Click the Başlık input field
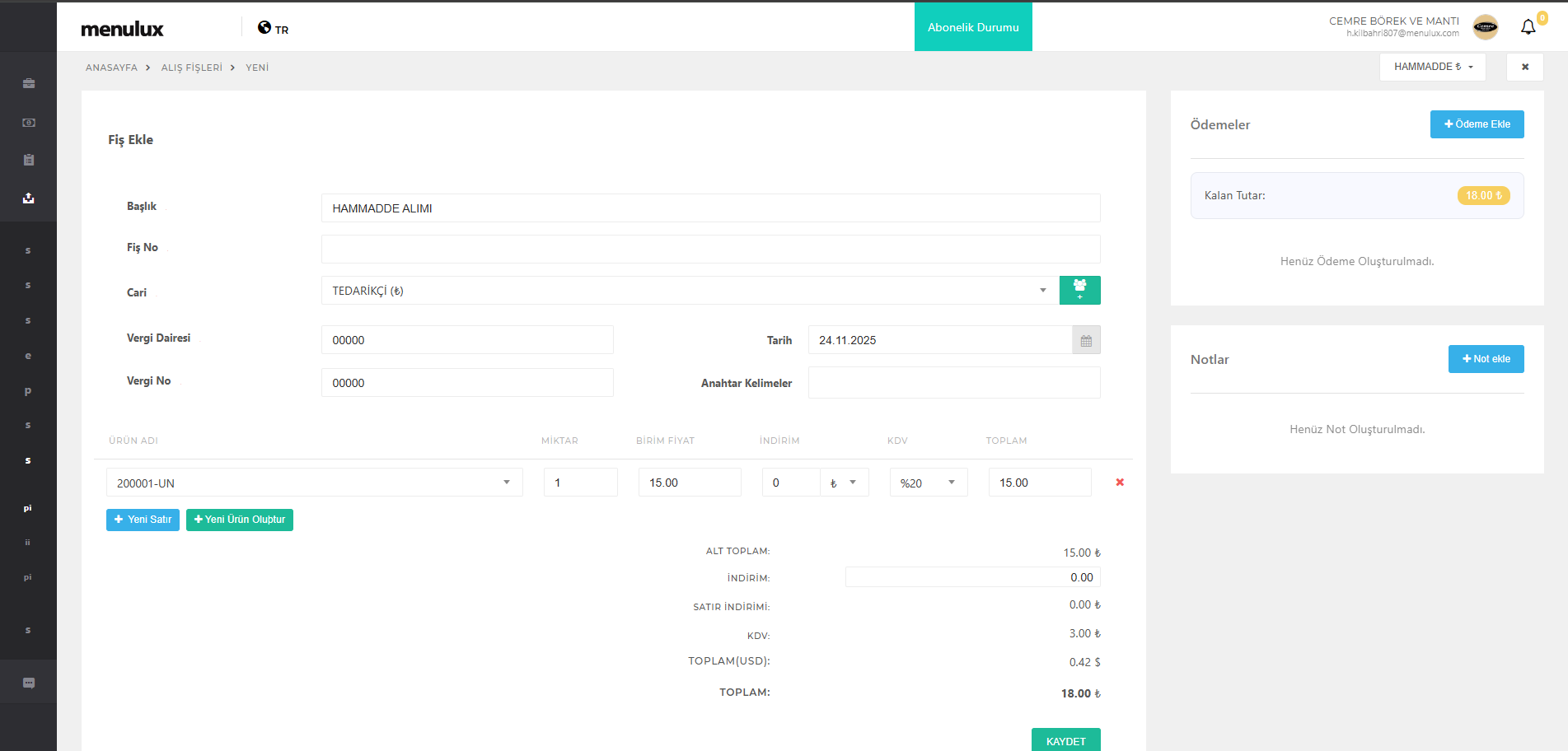This screenshot has height=751, width=1568. click(x=710, y=208)
